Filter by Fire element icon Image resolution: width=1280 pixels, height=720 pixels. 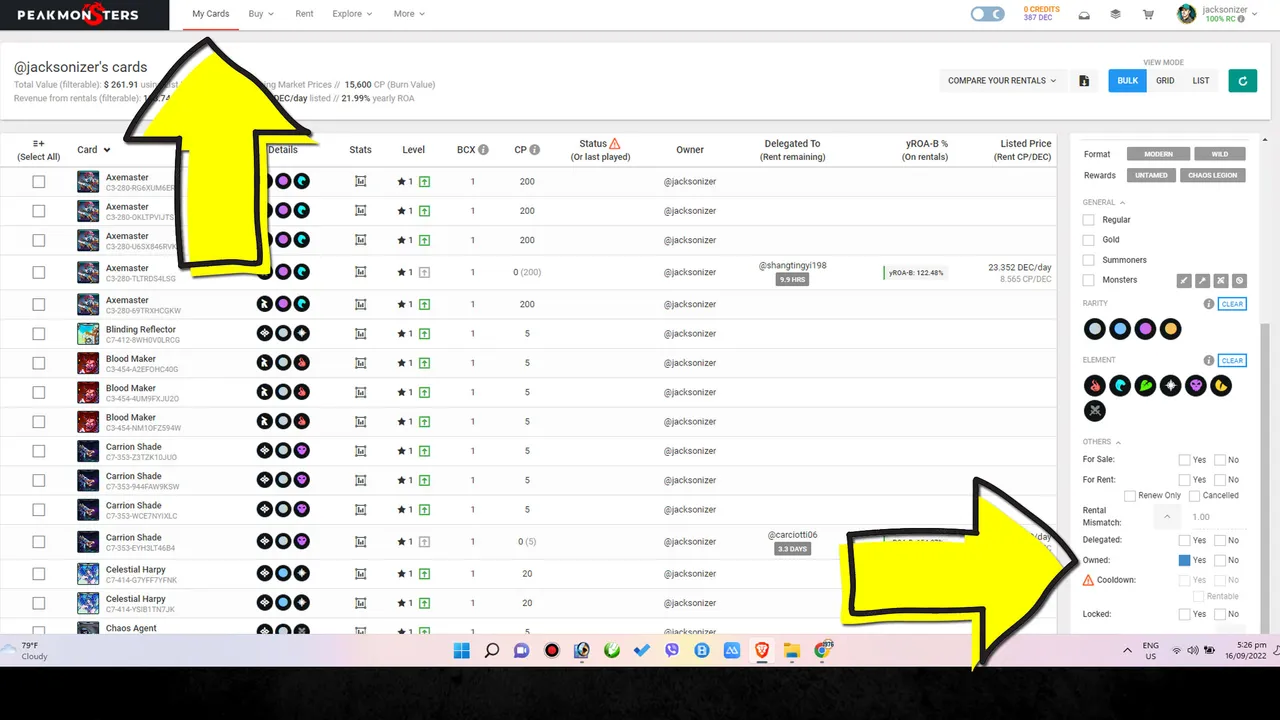click(1095, 385)
